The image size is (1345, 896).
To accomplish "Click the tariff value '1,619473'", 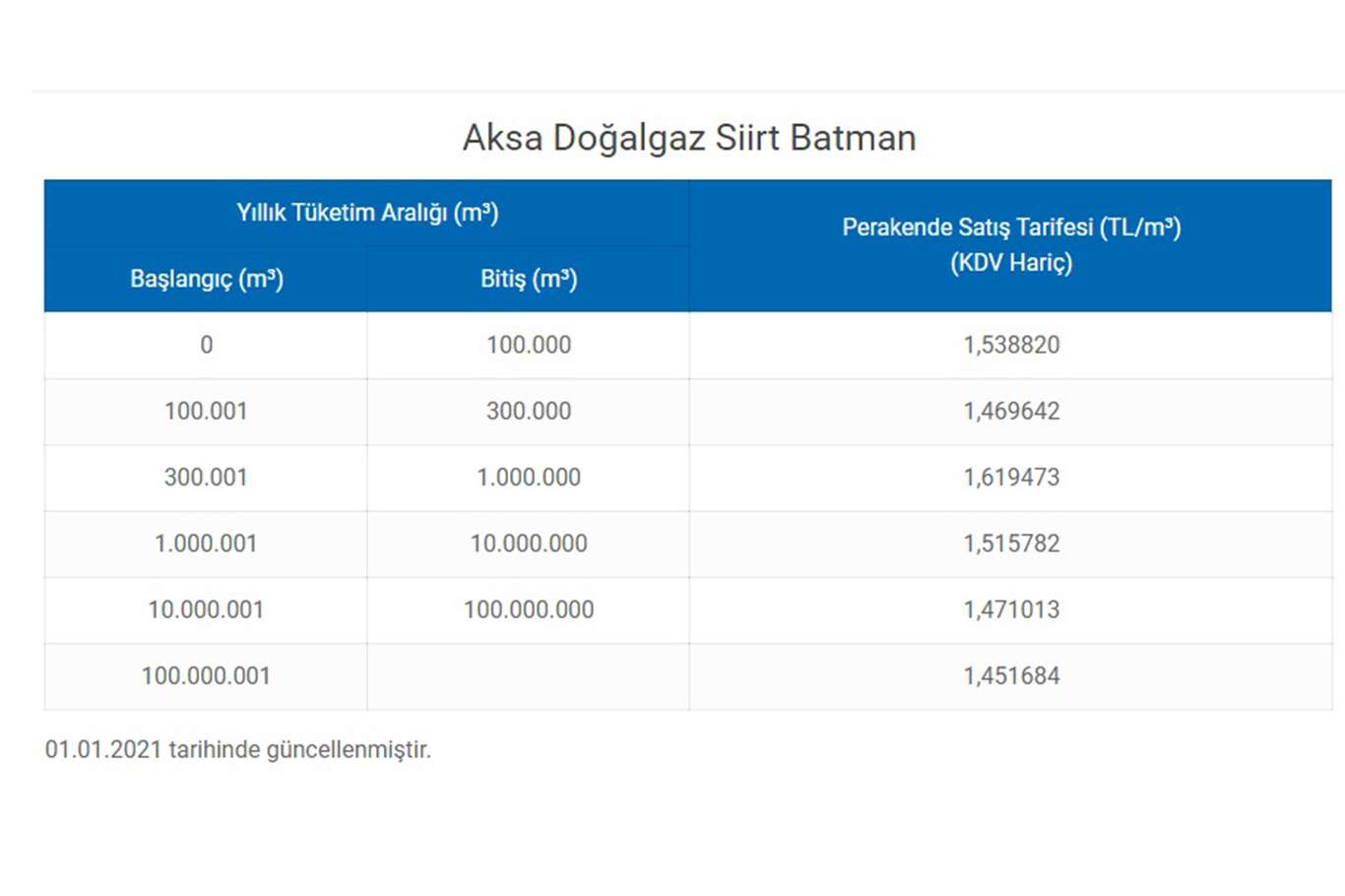I will [1011, 478].
